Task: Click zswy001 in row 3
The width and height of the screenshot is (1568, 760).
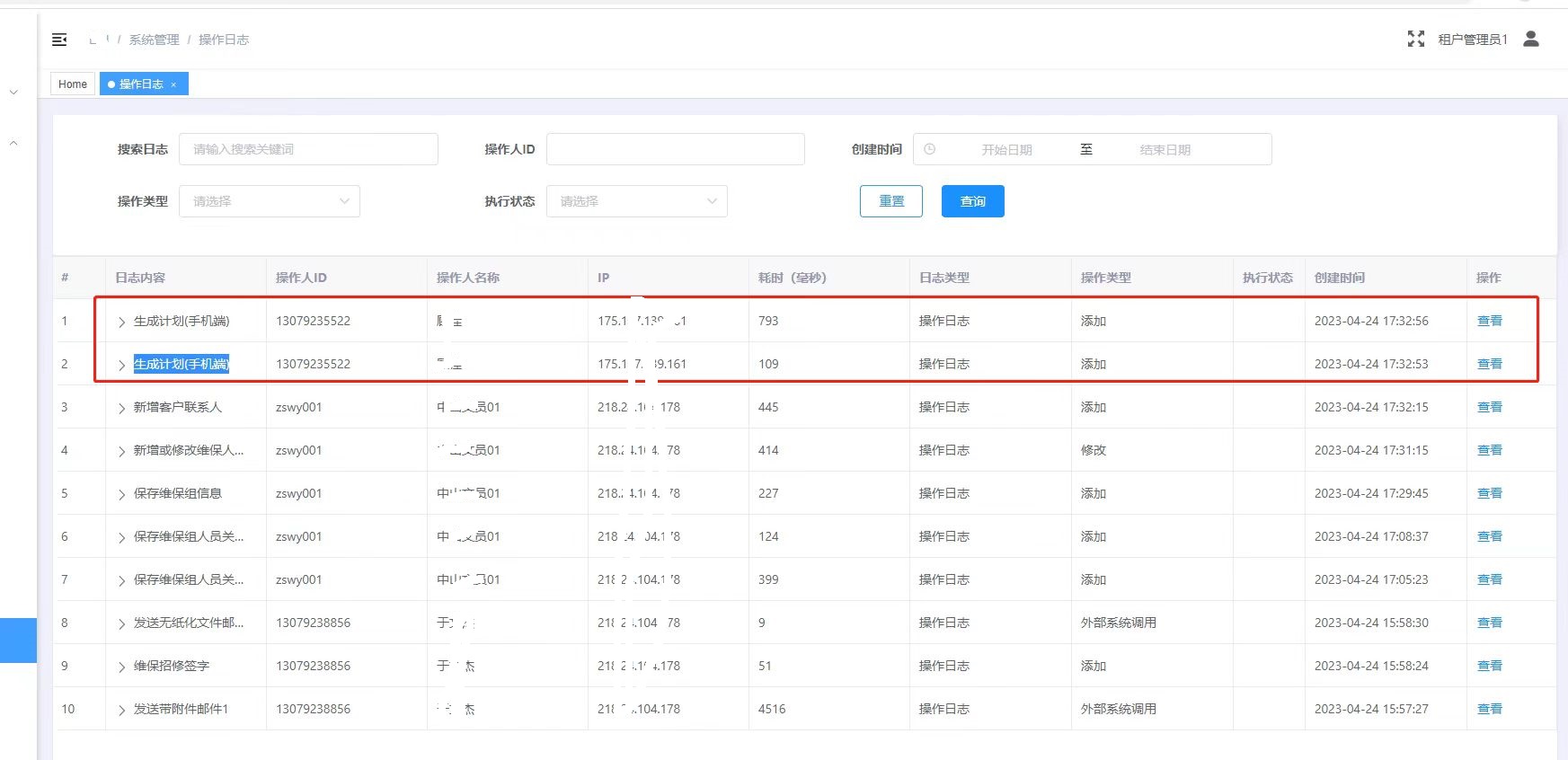Action: (298, 407)
